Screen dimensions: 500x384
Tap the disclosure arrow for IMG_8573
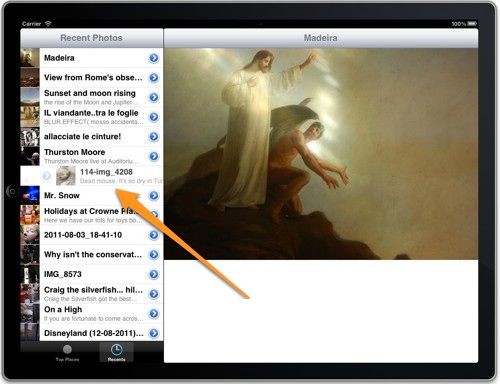pyautogui.click(x=154, y=274)
